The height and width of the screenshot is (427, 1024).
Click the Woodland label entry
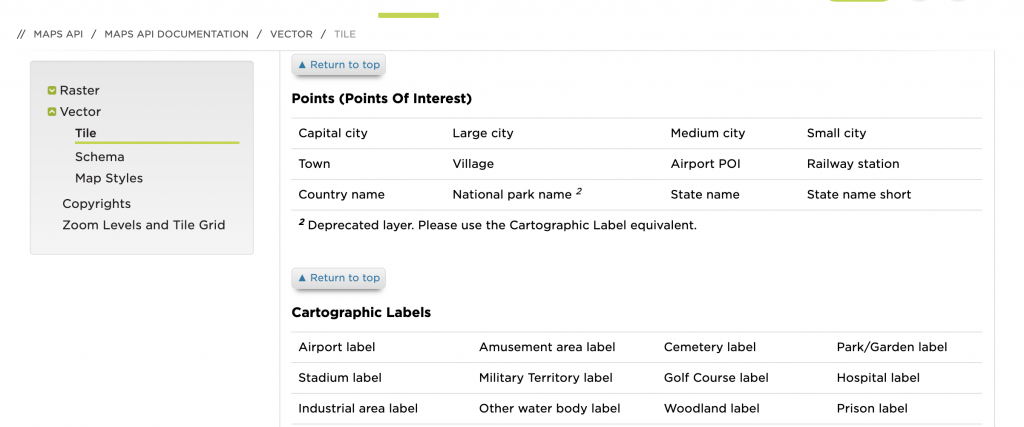tap(710, 408)
